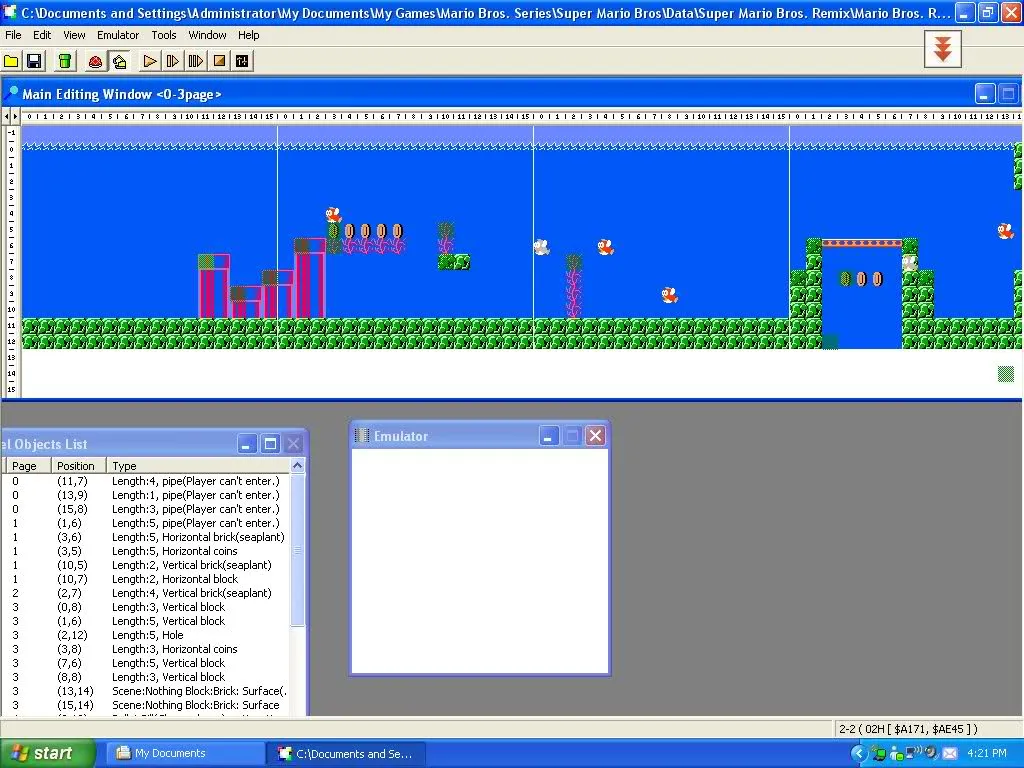Sort the objects list by Position column
The height and width of the screenshot is (768, 1024).
pos(76,466)
